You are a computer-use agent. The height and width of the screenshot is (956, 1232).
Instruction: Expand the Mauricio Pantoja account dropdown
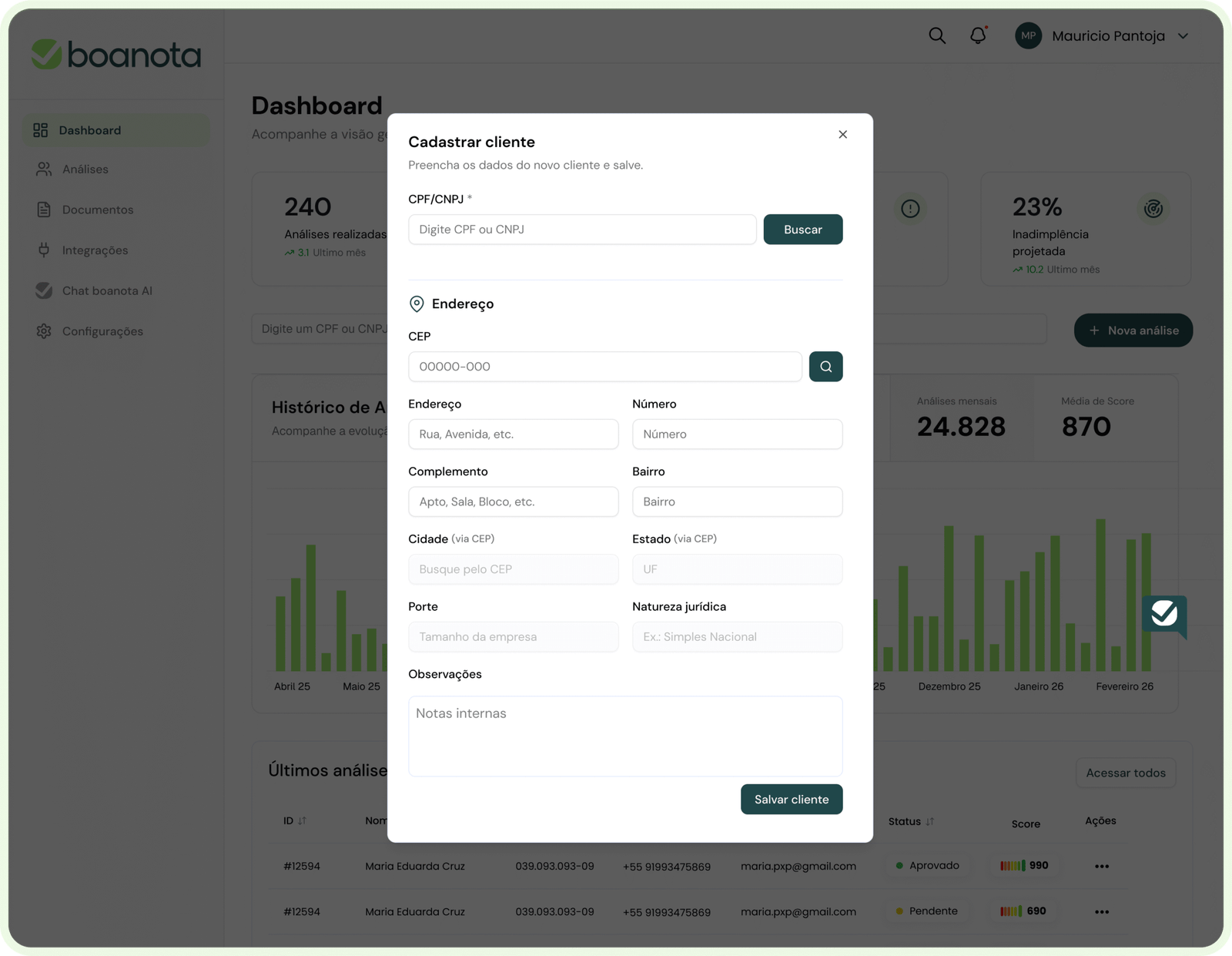(x=1183, y=36)
